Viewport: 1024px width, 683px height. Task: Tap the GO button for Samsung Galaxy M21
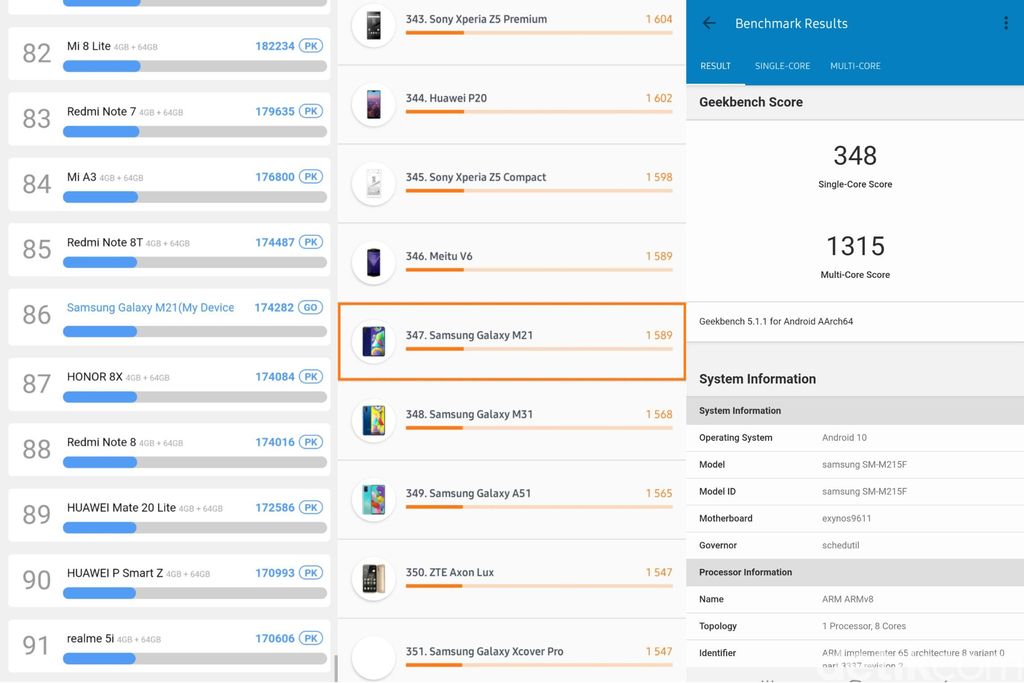(x=311, y=308)
